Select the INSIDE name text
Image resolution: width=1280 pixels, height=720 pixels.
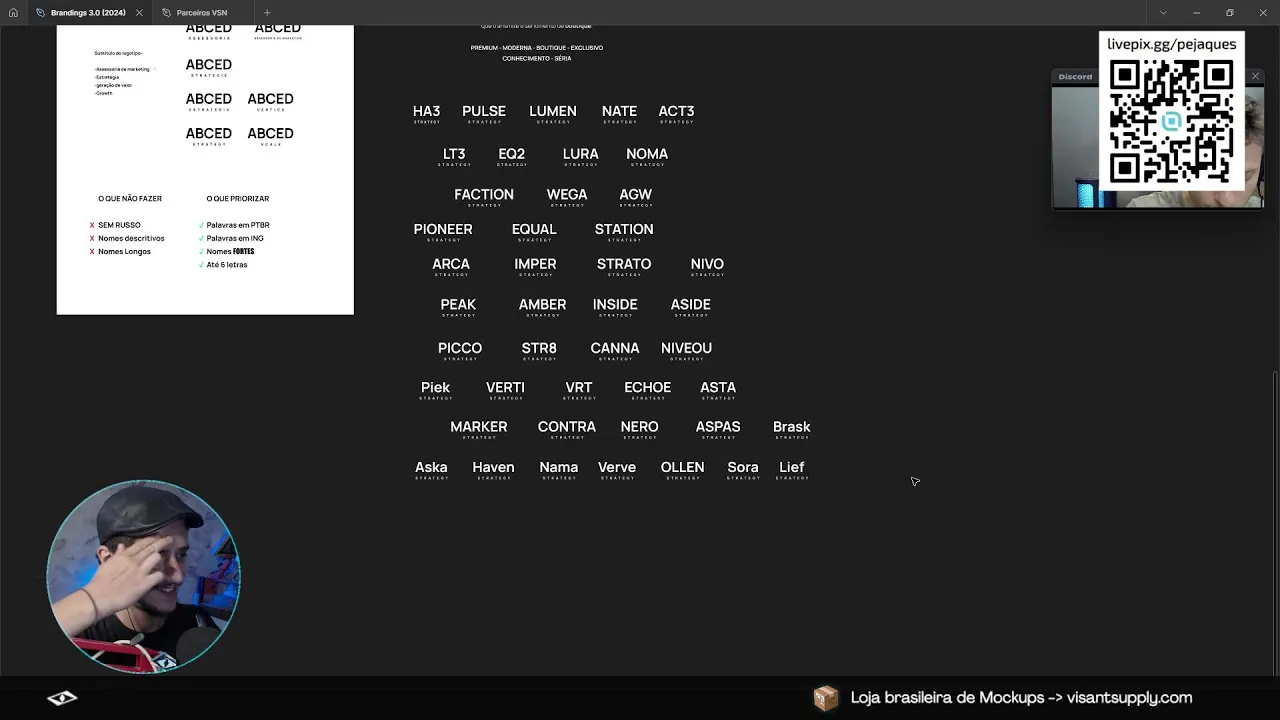point(615,305)
